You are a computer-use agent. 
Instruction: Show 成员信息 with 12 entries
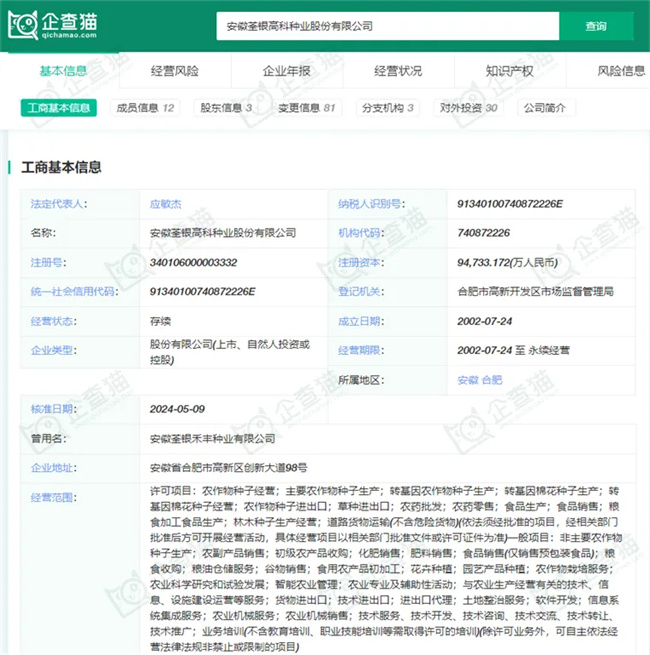(145, 108)
